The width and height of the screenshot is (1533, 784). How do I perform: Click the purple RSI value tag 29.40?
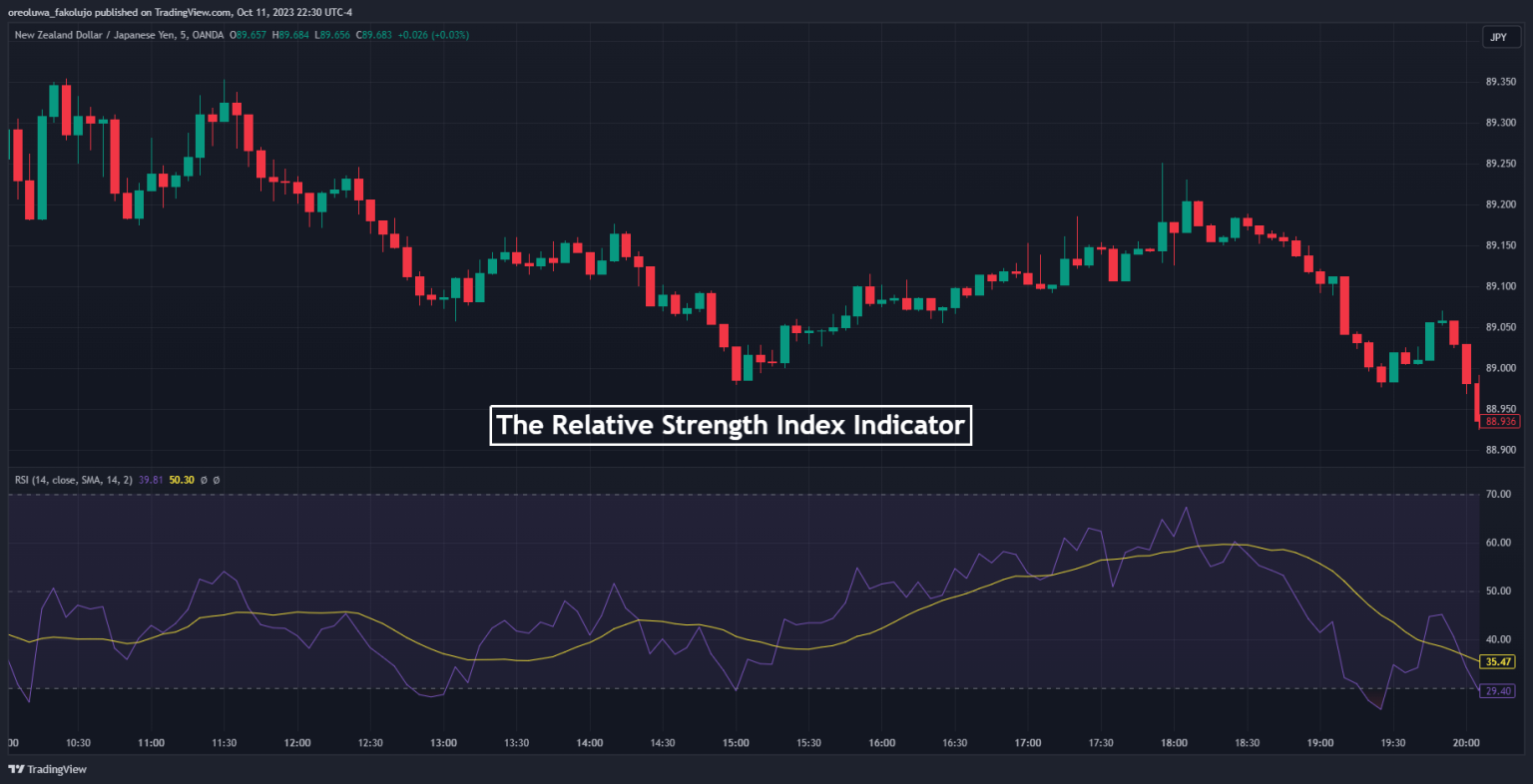[x=1499, y=689]
